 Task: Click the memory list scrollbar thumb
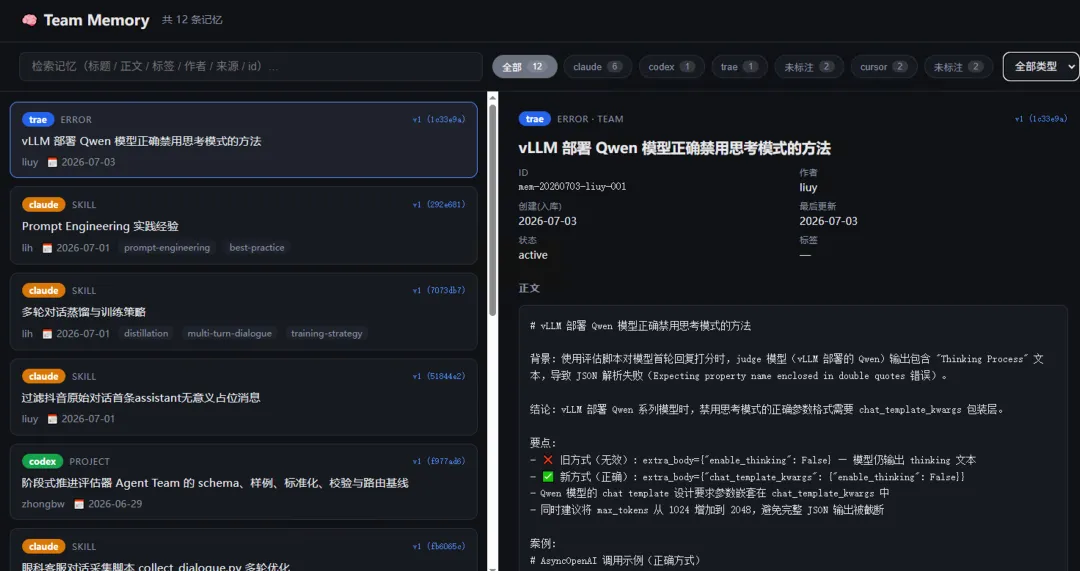[492, 210]
